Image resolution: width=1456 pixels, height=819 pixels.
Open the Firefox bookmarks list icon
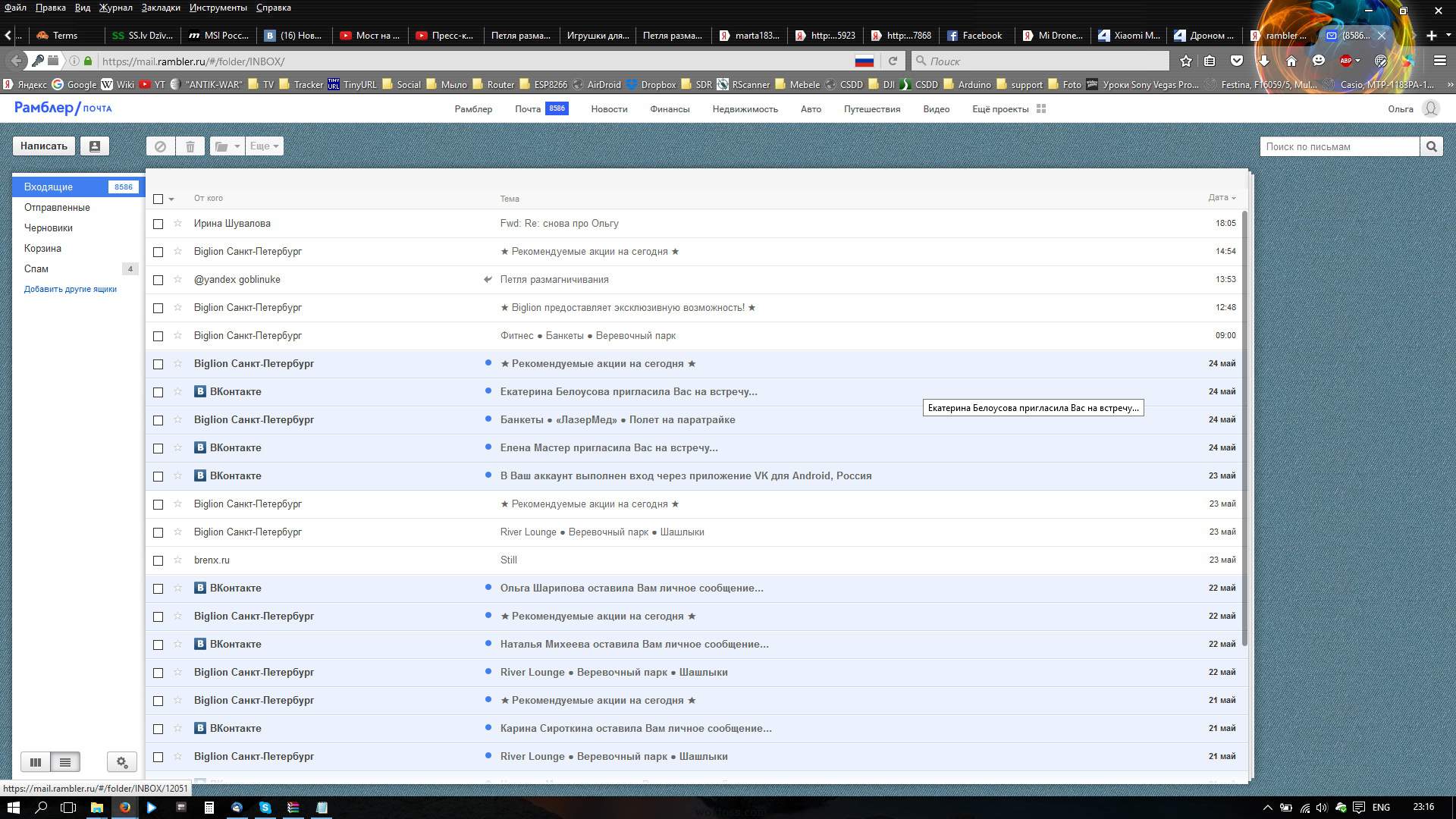pyautogui.click(x=1210, y=61)
